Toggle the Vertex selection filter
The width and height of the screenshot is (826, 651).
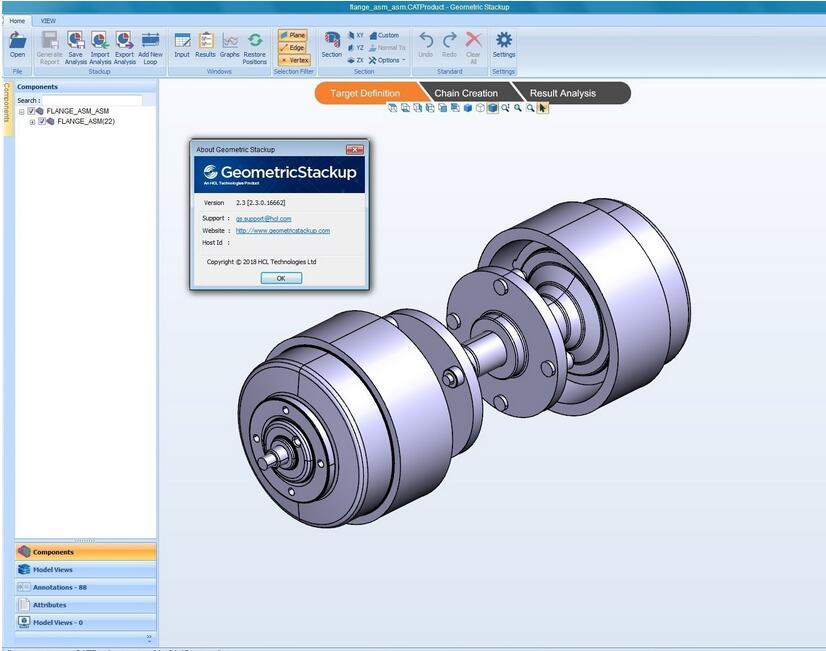pos(295,60)
